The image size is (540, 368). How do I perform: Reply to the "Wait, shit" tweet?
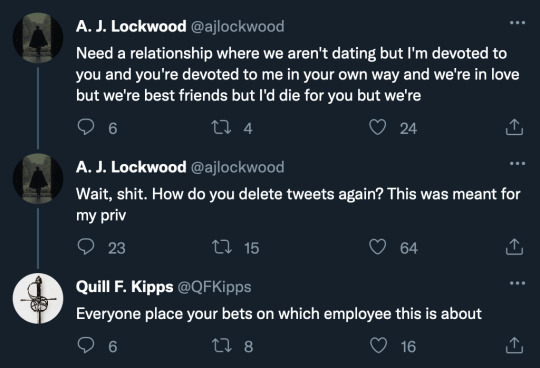click(x=86, y=247)
